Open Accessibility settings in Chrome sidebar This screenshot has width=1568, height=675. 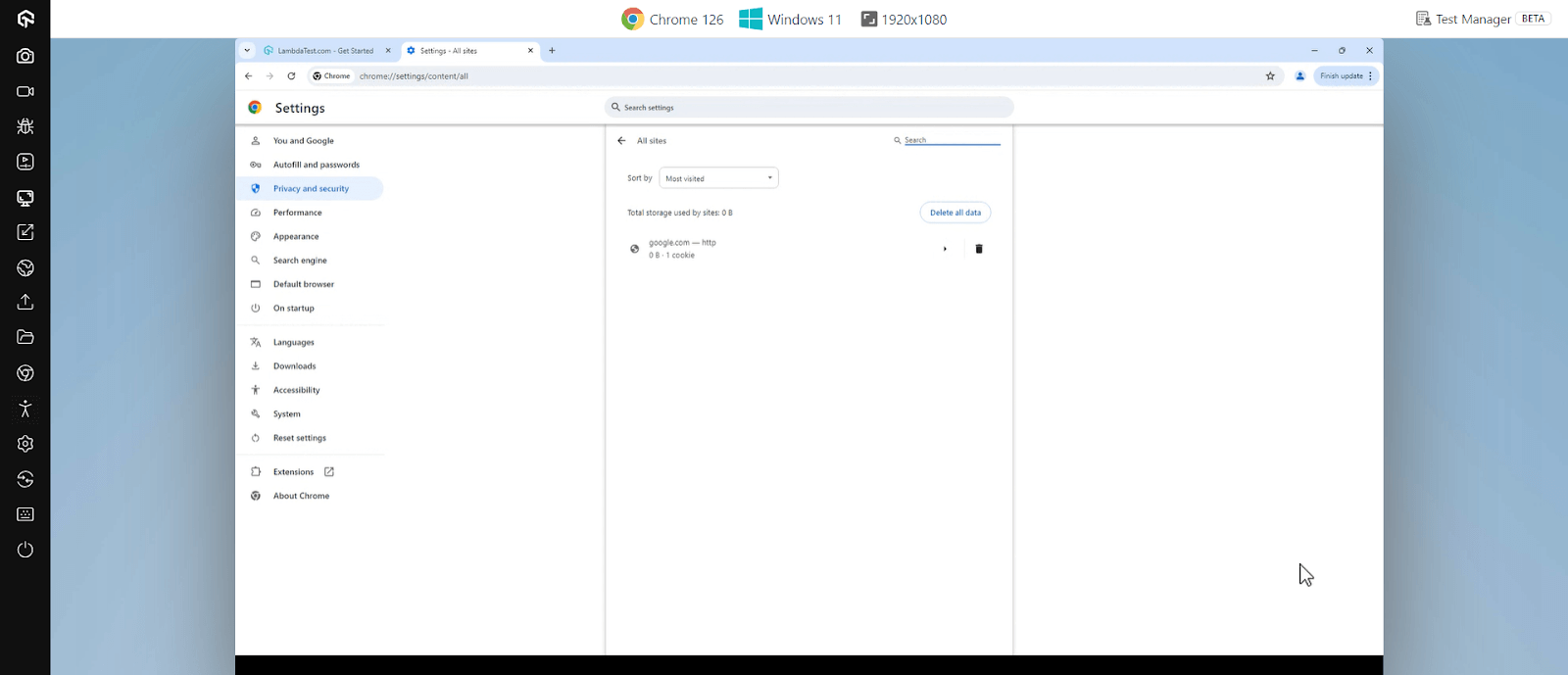[297, 390]
